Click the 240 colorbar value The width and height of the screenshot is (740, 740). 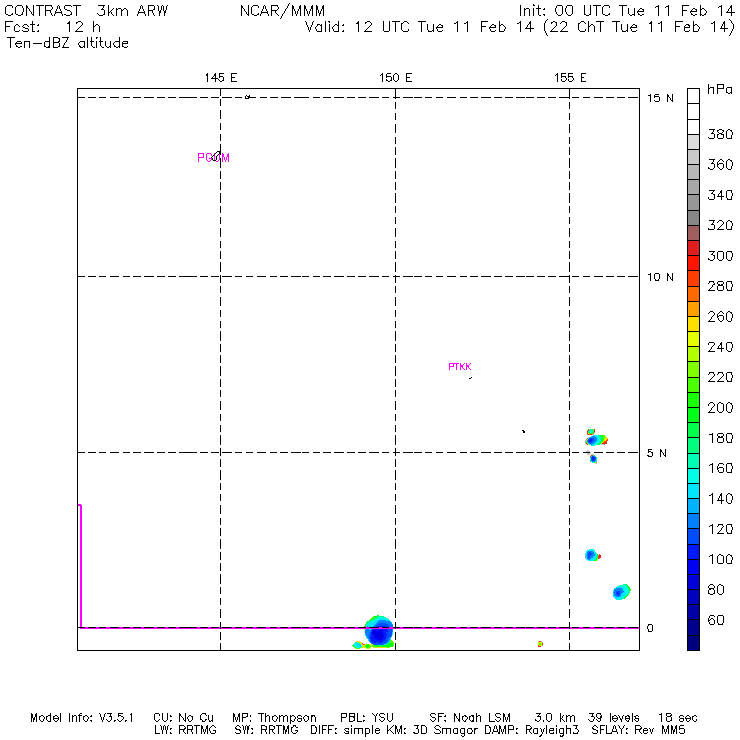[x=720, y=347]
